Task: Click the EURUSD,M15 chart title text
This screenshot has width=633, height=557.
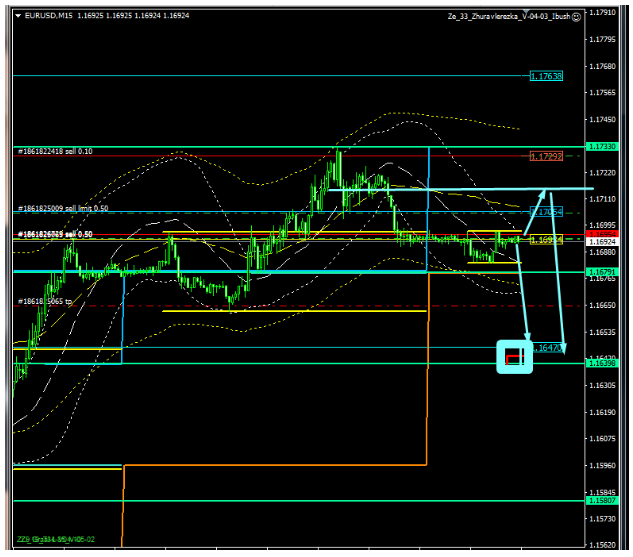Action: 50,16
